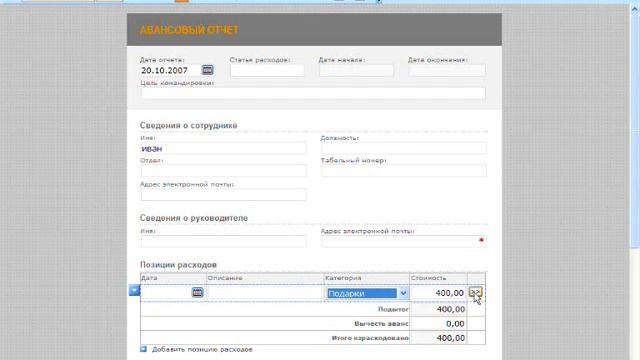Click employee name field containing иван
Screen dimensions: 640x360
224,148
